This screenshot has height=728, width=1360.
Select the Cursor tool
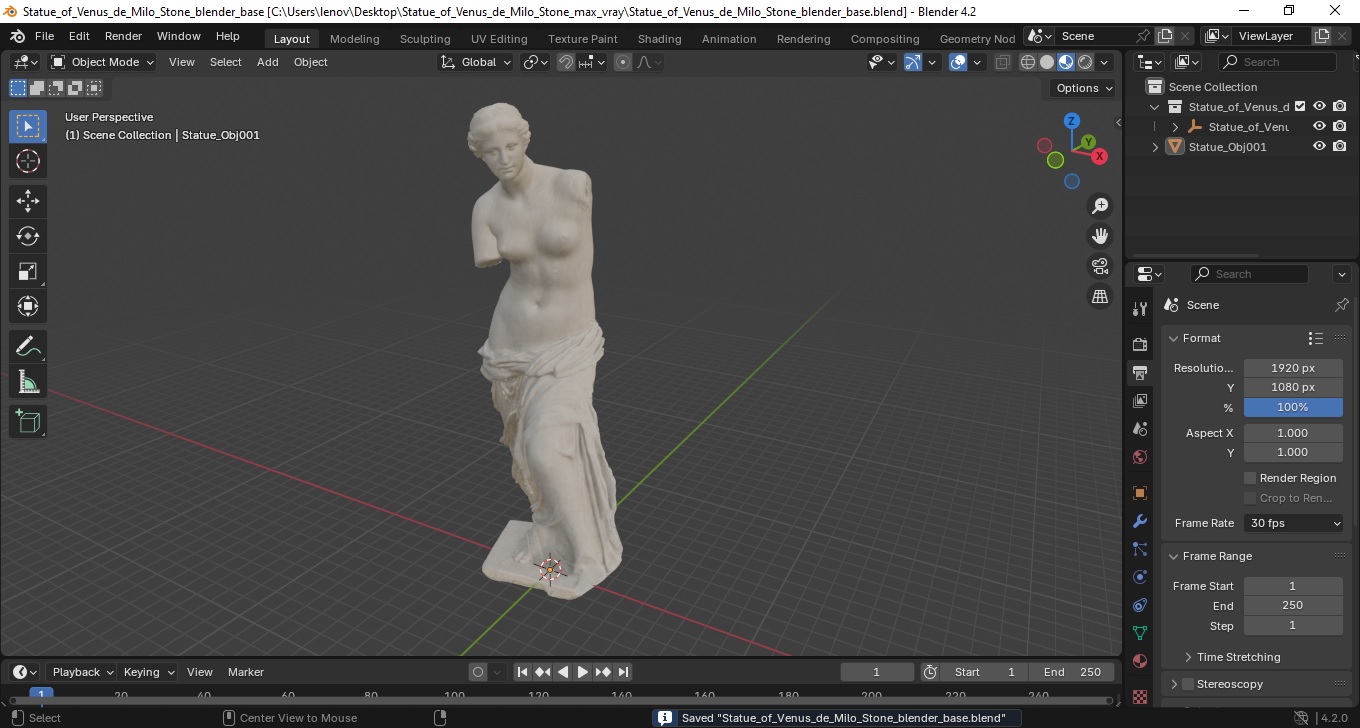[28, 161]
